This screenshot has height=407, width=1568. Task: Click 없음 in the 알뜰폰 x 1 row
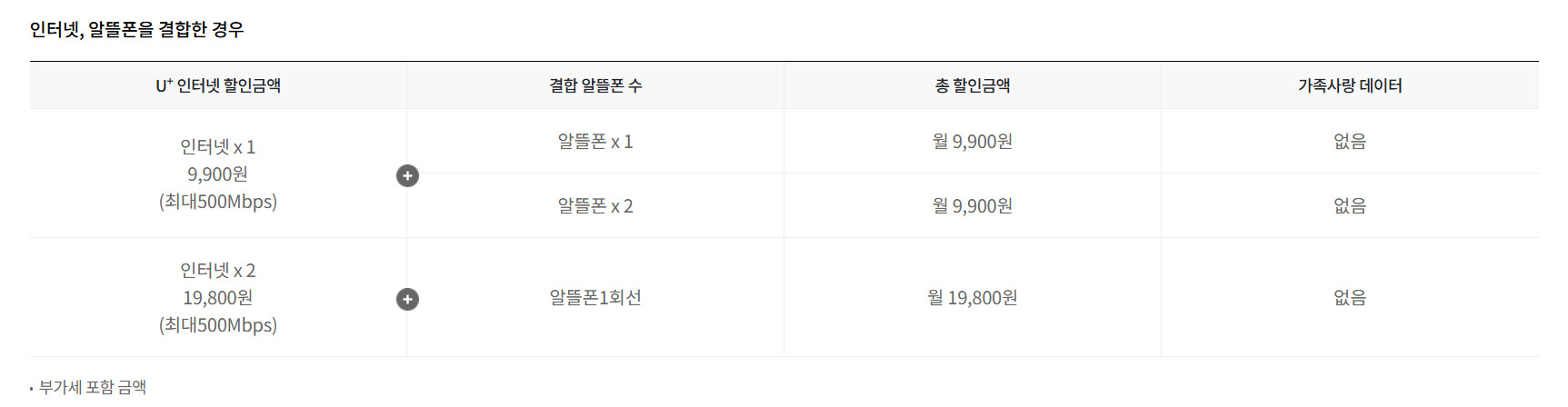pos(1350,142)
